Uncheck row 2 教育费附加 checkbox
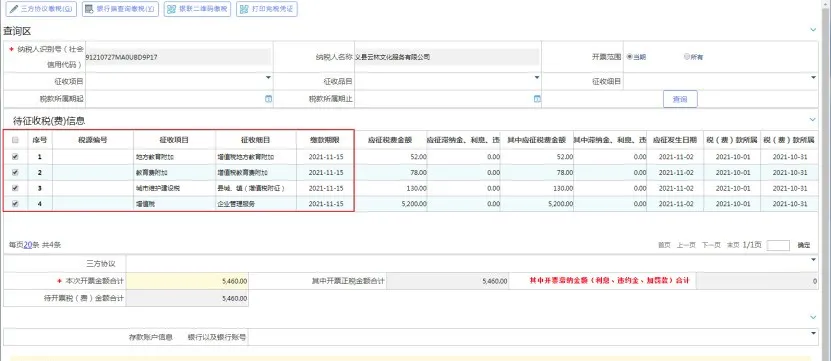 pos(15,172)
